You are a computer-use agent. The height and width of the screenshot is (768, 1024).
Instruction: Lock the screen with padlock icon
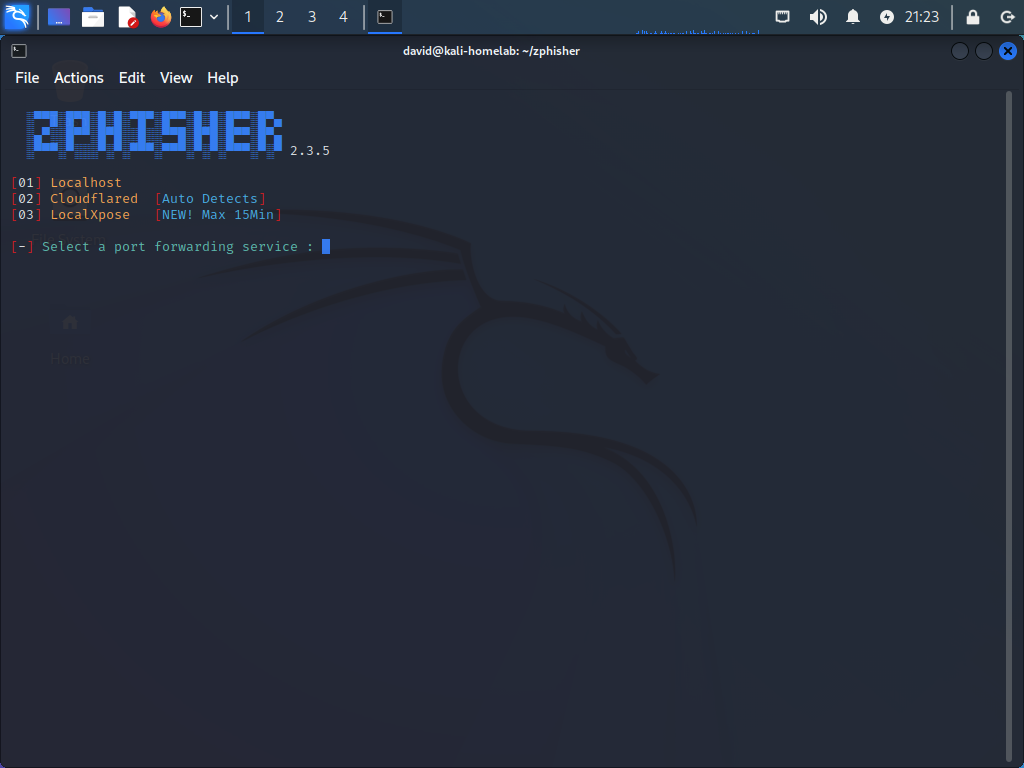click(x=972, y=17)
